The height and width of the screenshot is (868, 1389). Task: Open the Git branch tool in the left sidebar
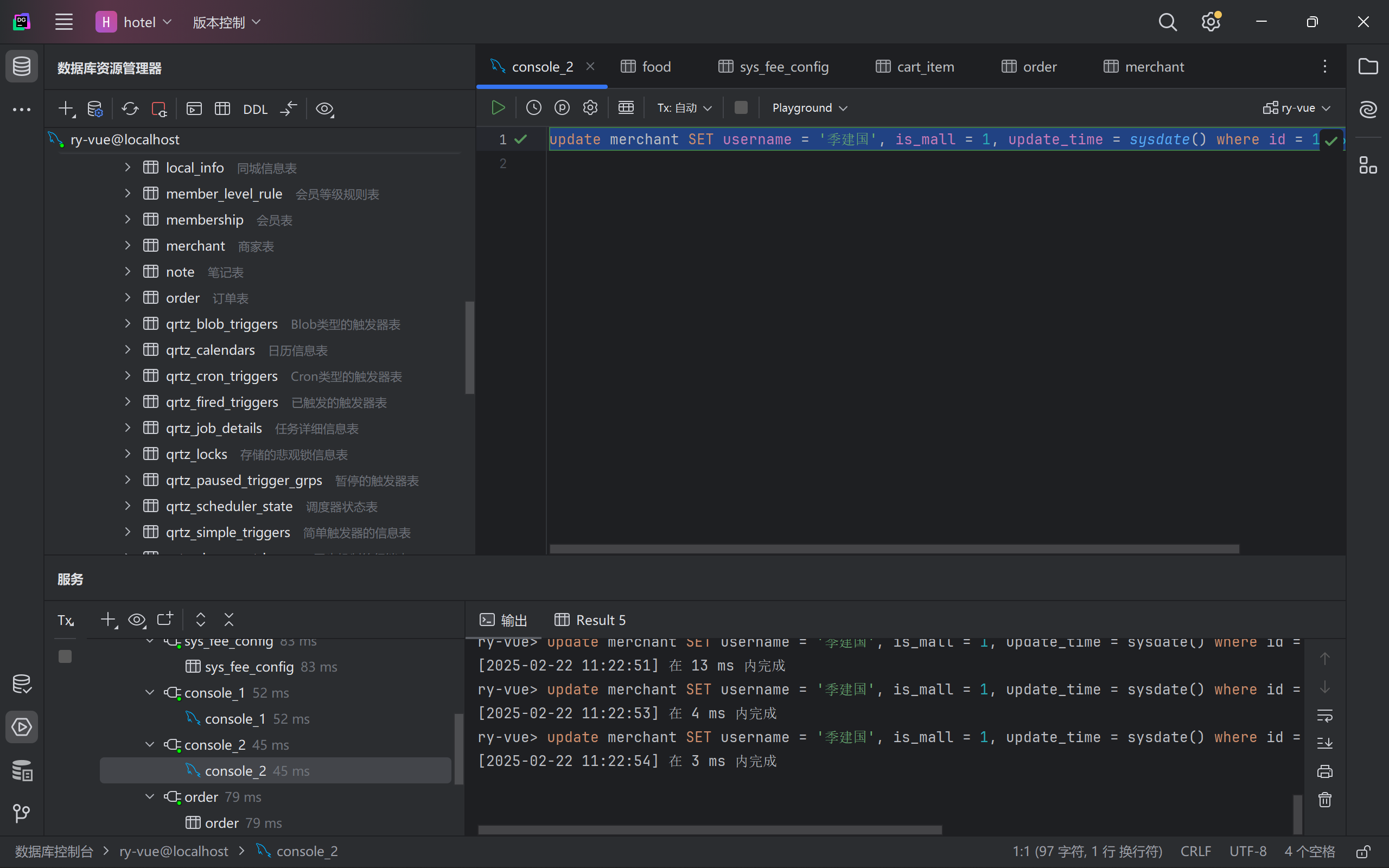coord(21,813)
